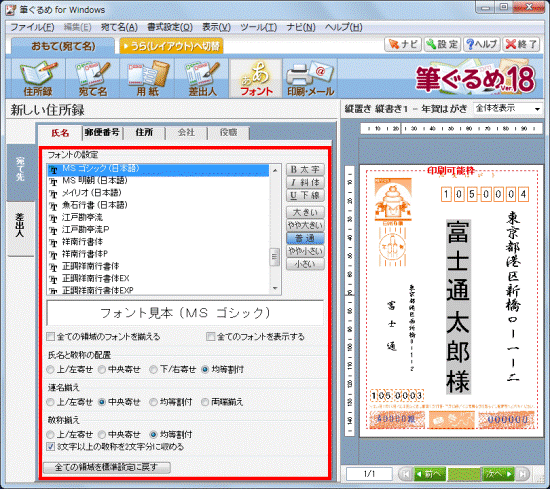Open the ヘルプ(H) menu

[343, 27]
